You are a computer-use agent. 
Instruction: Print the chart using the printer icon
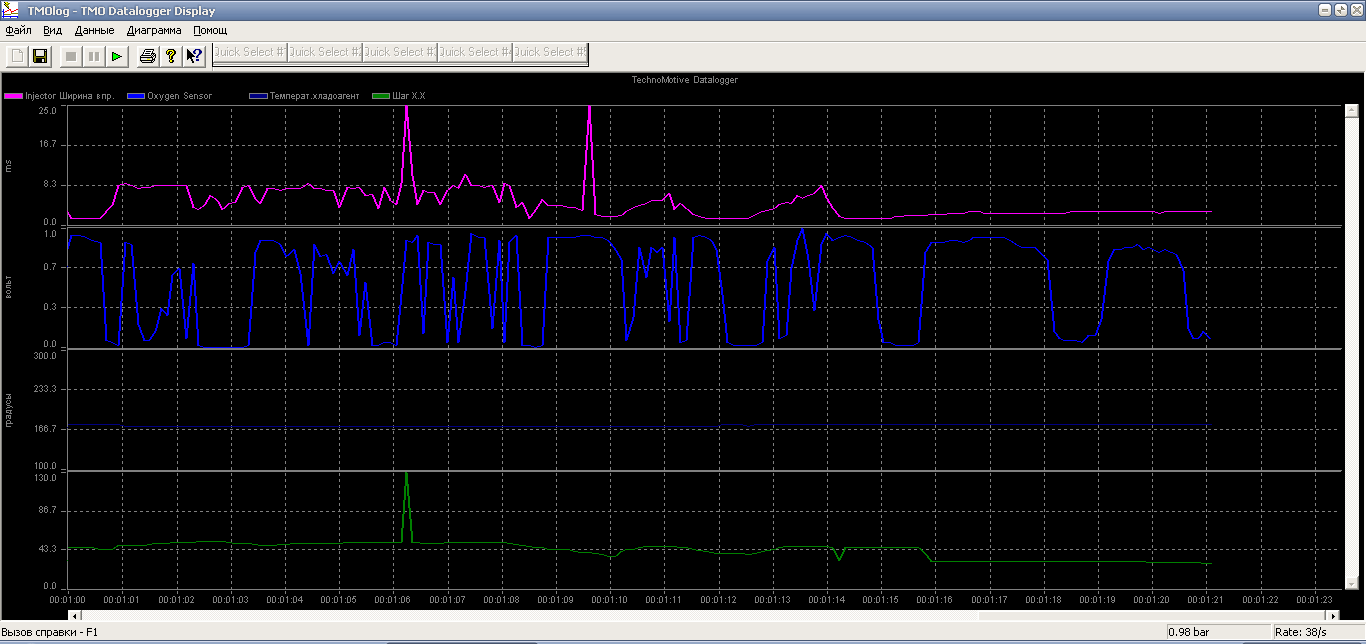tap(148, 56)
